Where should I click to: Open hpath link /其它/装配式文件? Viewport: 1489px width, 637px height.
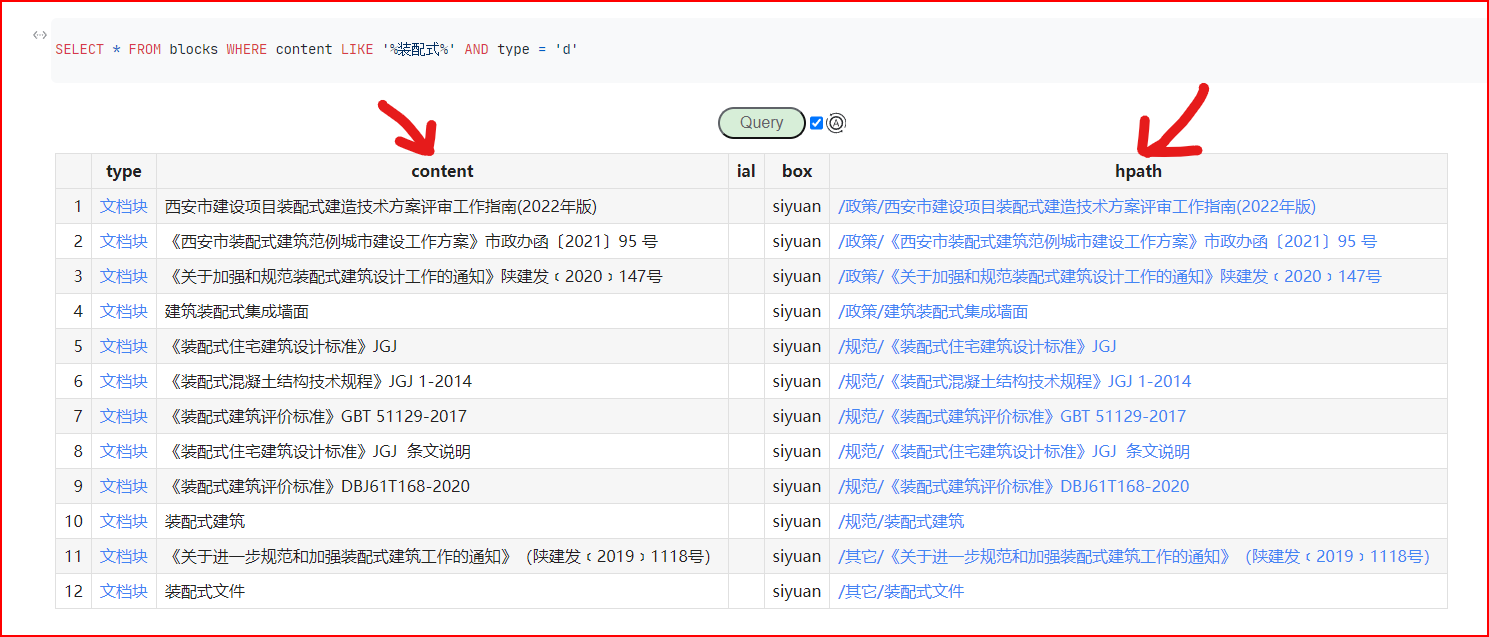click(x=901, y=591)
